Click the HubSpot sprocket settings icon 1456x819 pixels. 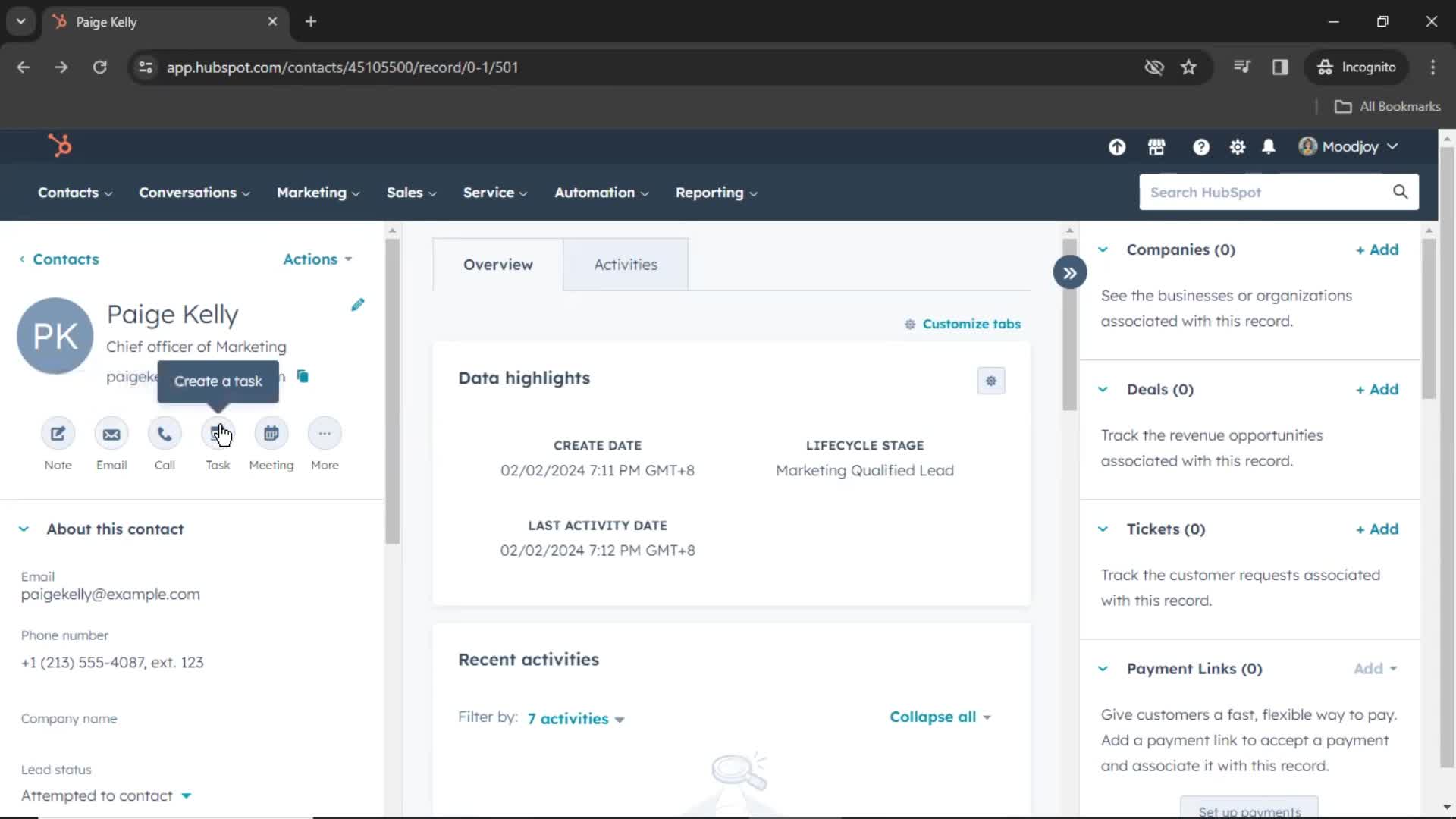point(1237,147)
